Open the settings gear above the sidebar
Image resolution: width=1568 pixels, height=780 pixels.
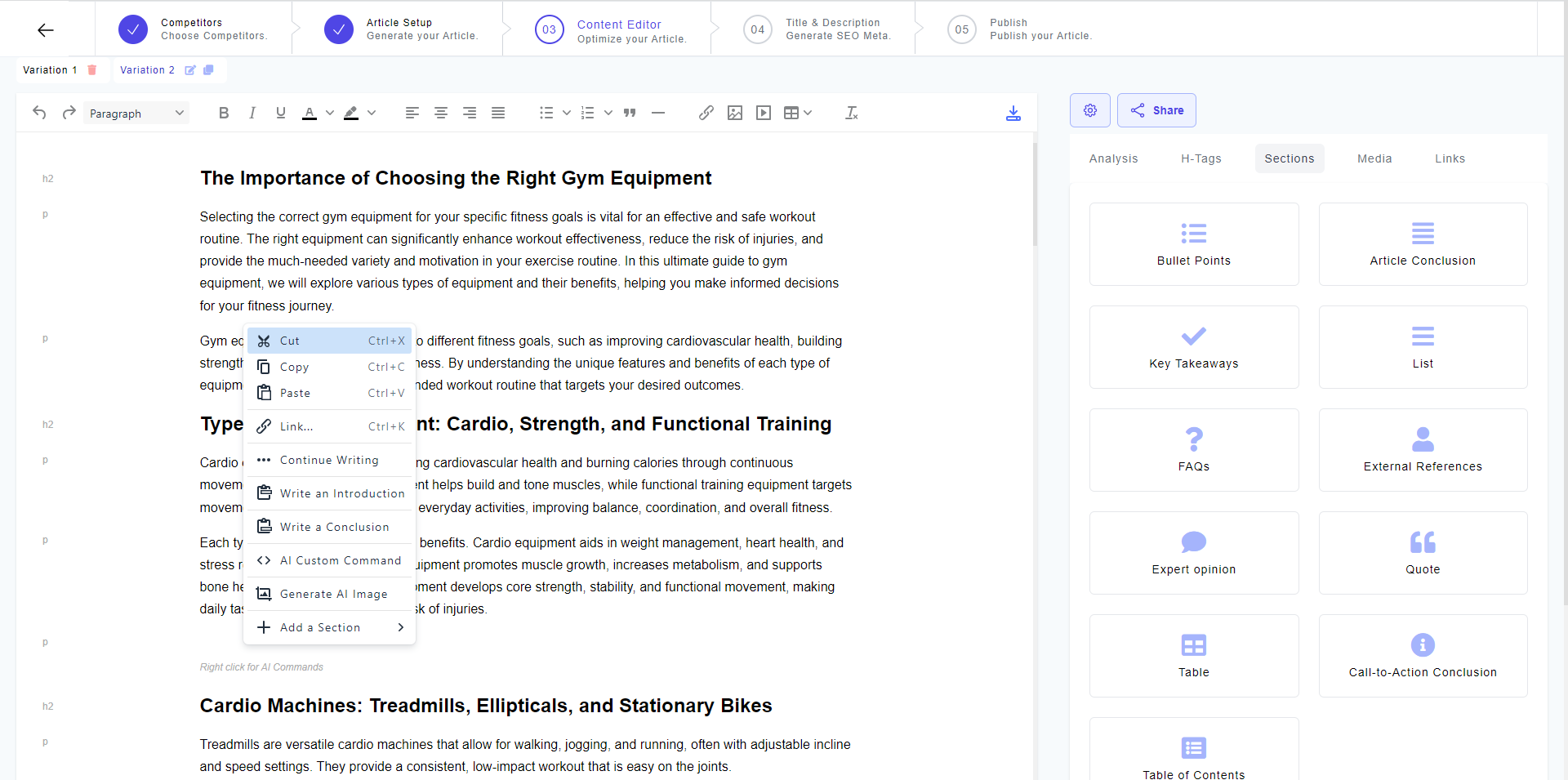point(1090,110)
